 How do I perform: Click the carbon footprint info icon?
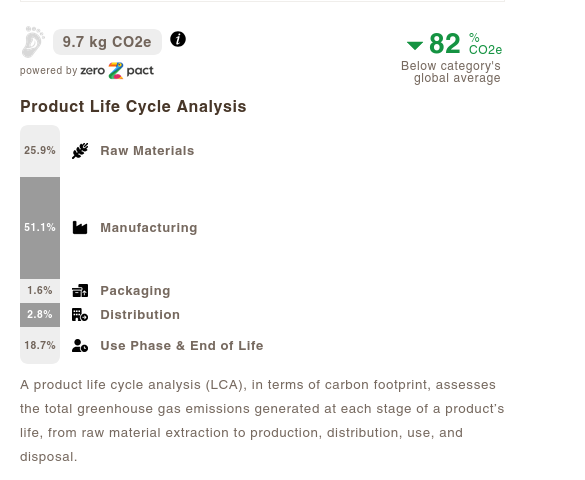point(178,39)
